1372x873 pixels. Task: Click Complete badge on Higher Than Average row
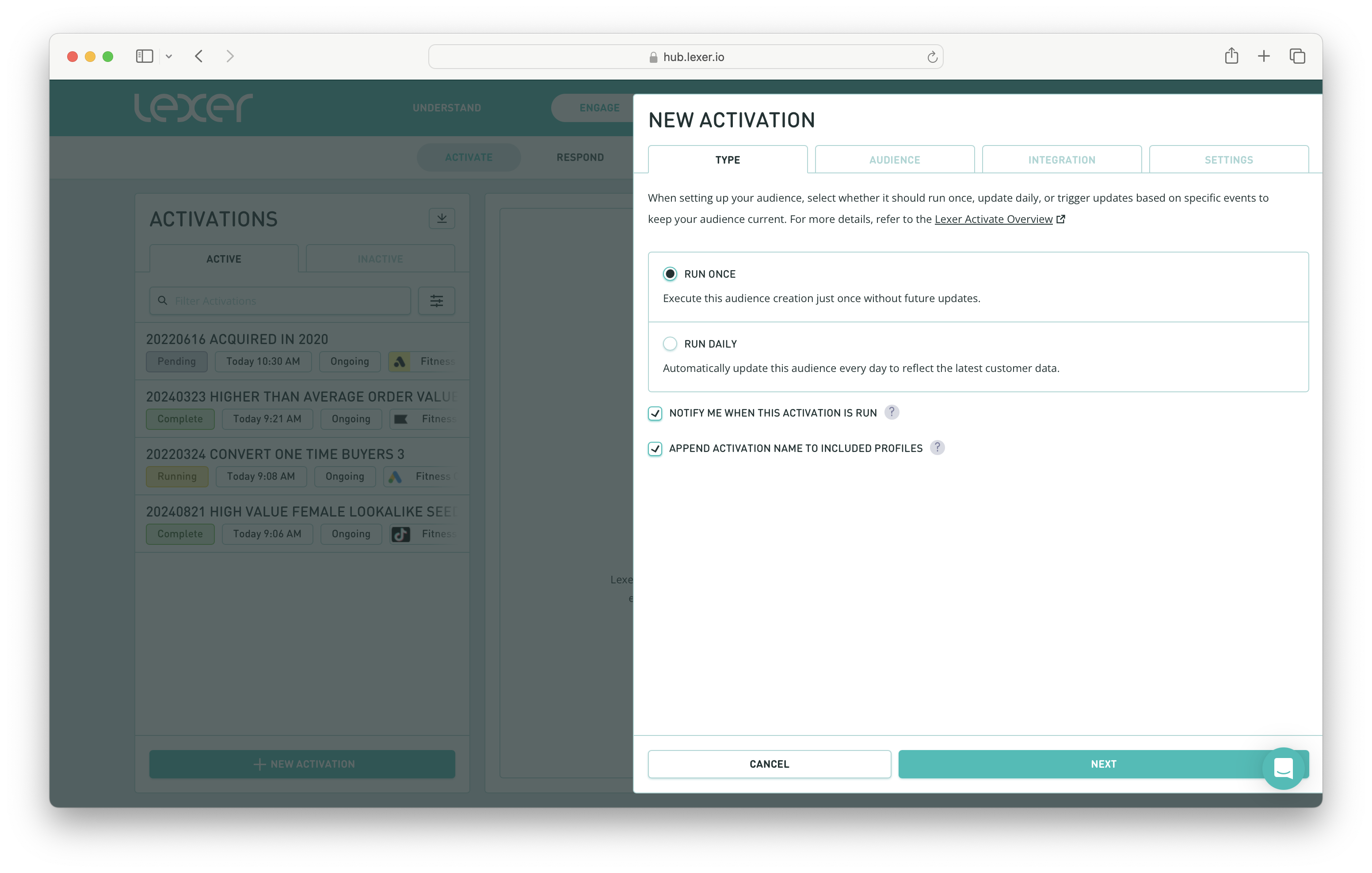click(180, 419)
